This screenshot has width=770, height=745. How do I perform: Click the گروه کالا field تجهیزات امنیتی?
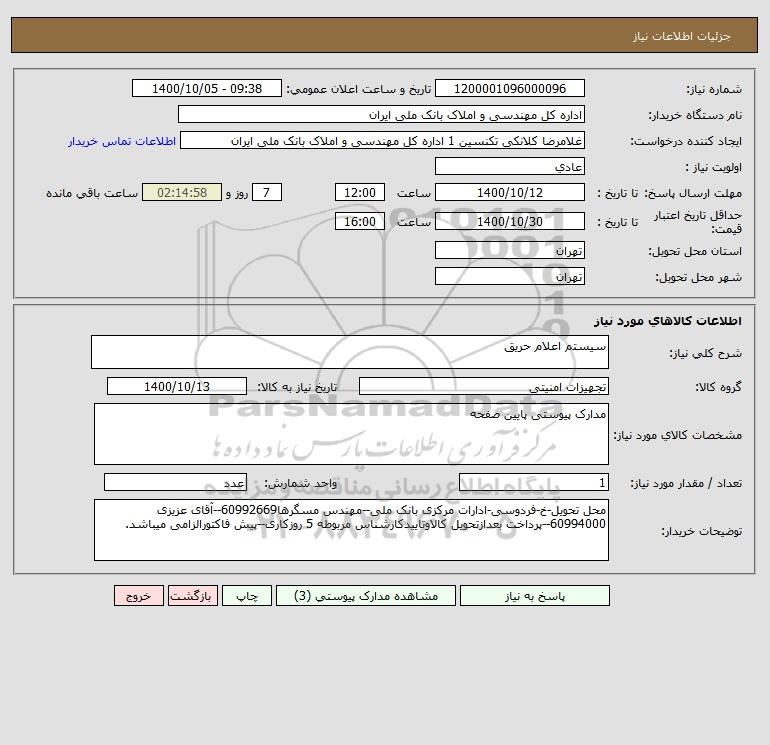pyautogui.click(x=484, y=386)
